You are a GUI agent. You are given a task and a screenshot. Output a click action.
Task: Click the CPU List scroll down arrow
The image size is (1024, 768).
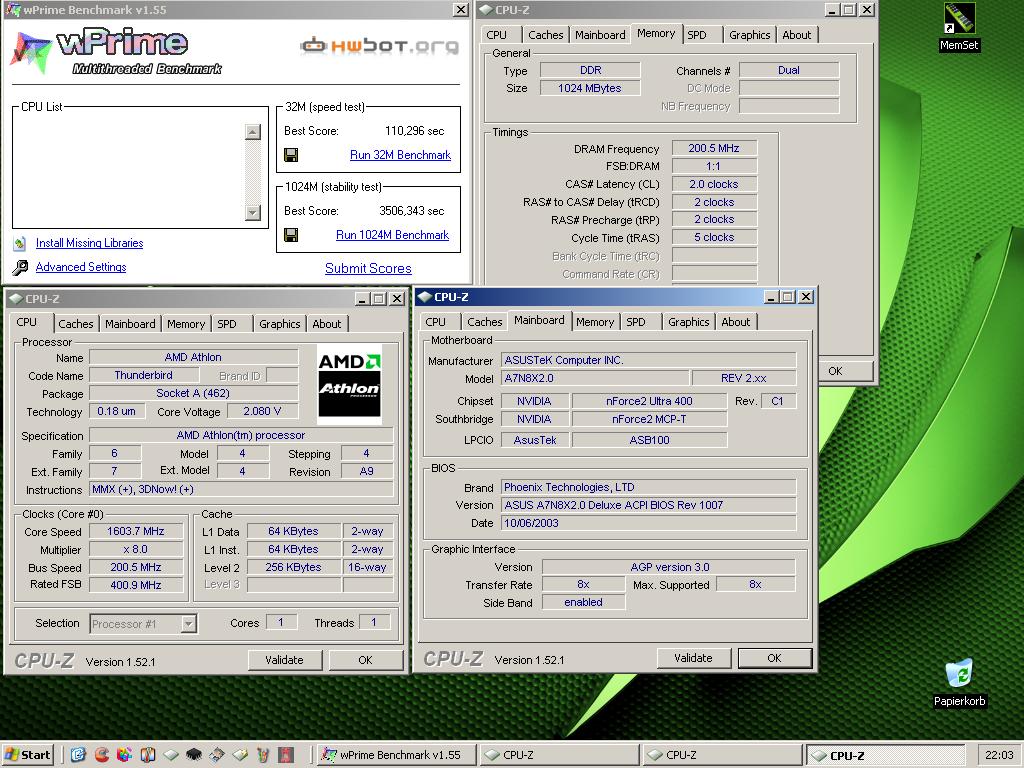pyautogui.click(x=253, y=212)
